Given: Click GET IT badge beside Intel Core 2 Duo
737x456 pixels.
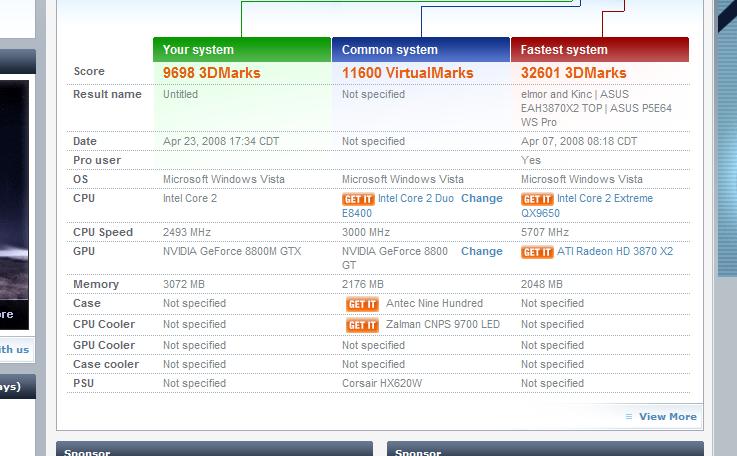Looking at the screenshot, I should [358, 199].
